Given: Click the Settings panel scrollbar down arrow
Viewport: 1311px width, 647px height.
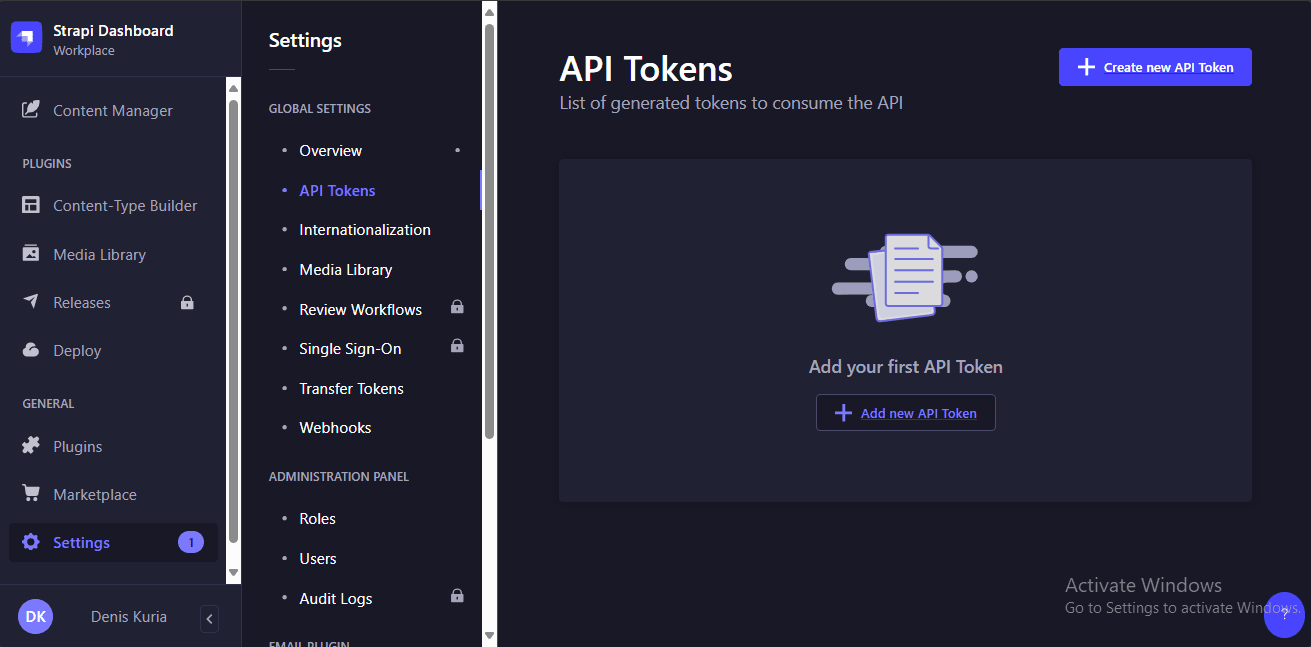Looking at the screenshot, I should coord(489,635).
